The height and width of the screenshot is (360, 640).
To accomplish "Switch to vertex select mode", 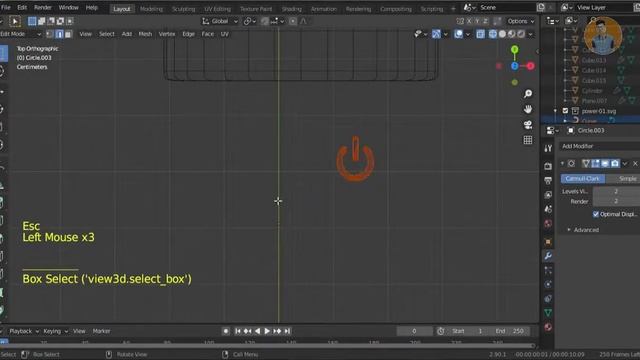I will (50, 34).
